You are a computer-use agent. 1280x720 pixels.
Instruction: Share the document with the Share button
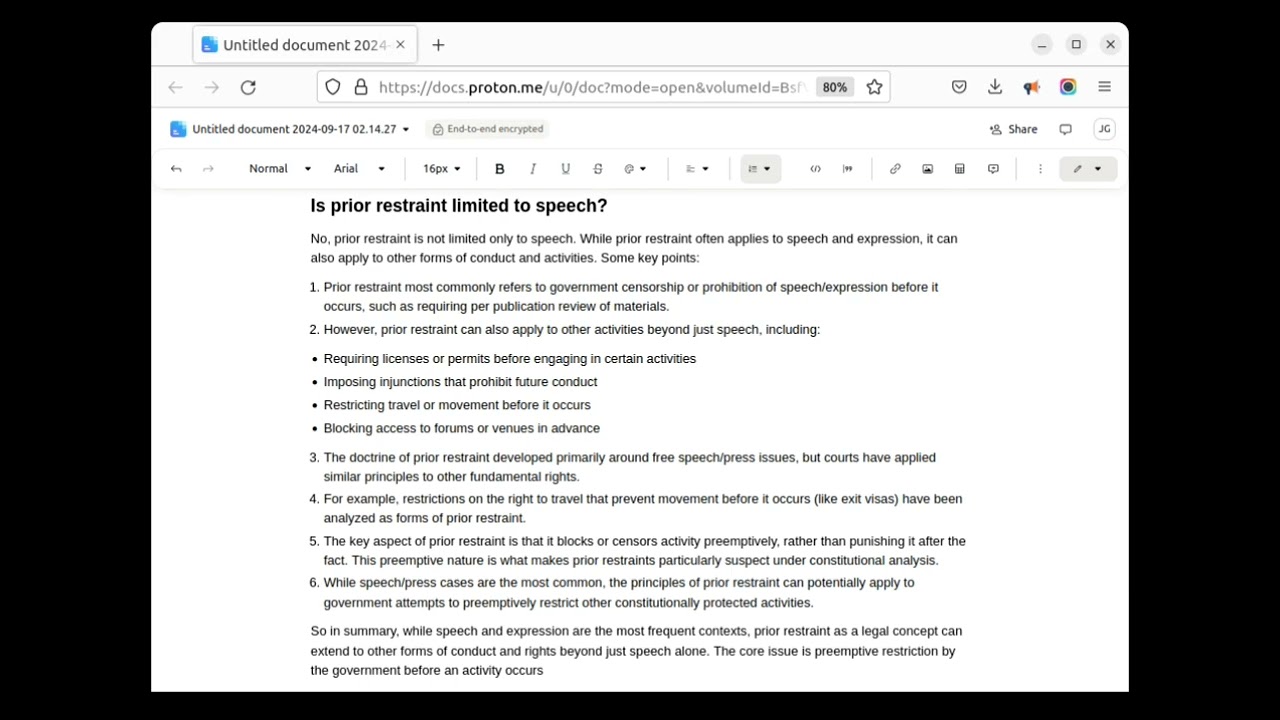[1013, 129]
